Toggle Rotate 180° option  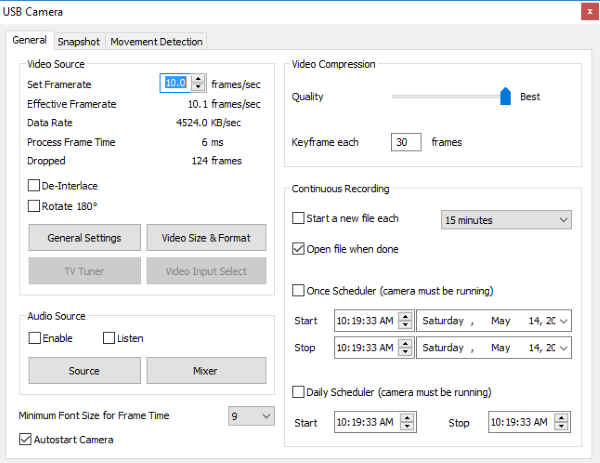point(35,206)
